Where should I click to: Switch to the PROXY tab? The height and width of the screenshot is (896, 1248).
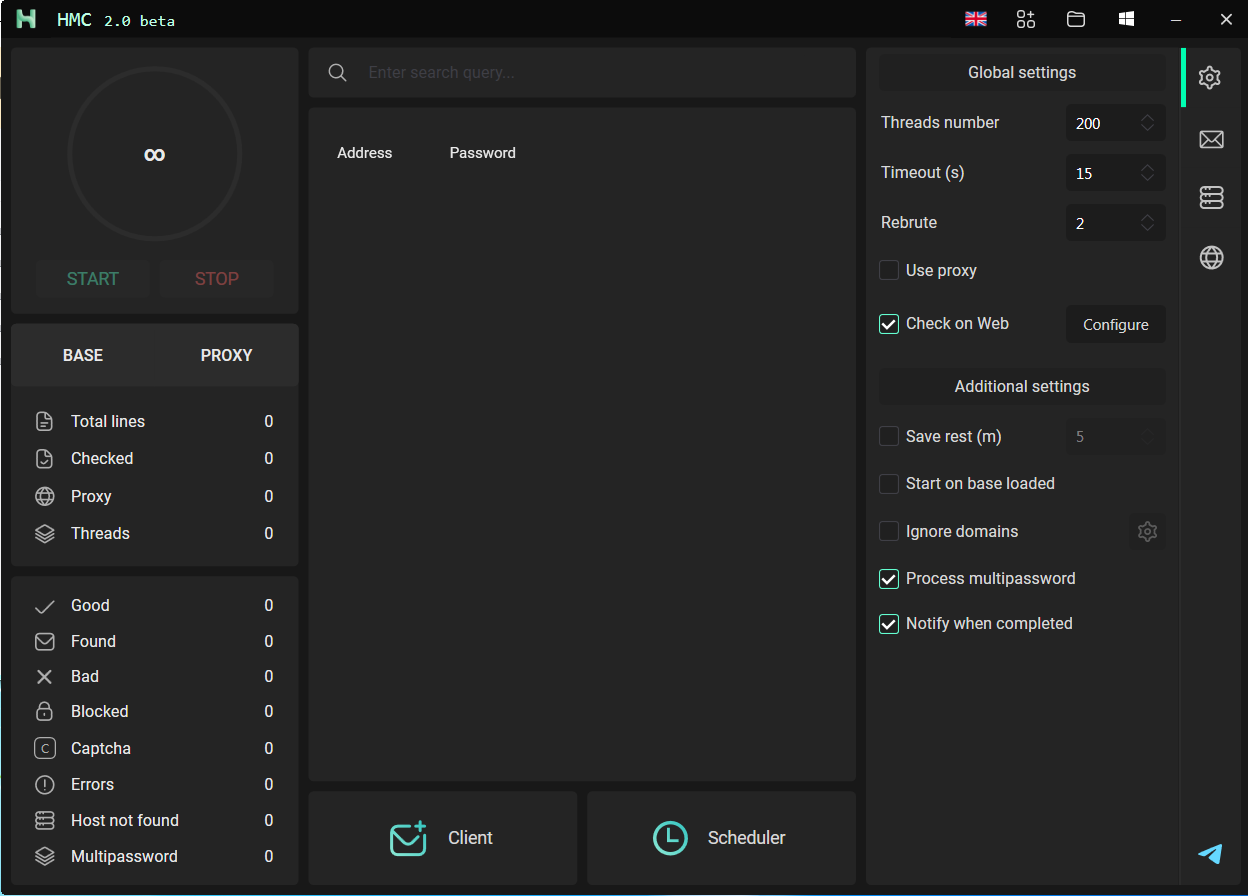[x=226, y=355]
